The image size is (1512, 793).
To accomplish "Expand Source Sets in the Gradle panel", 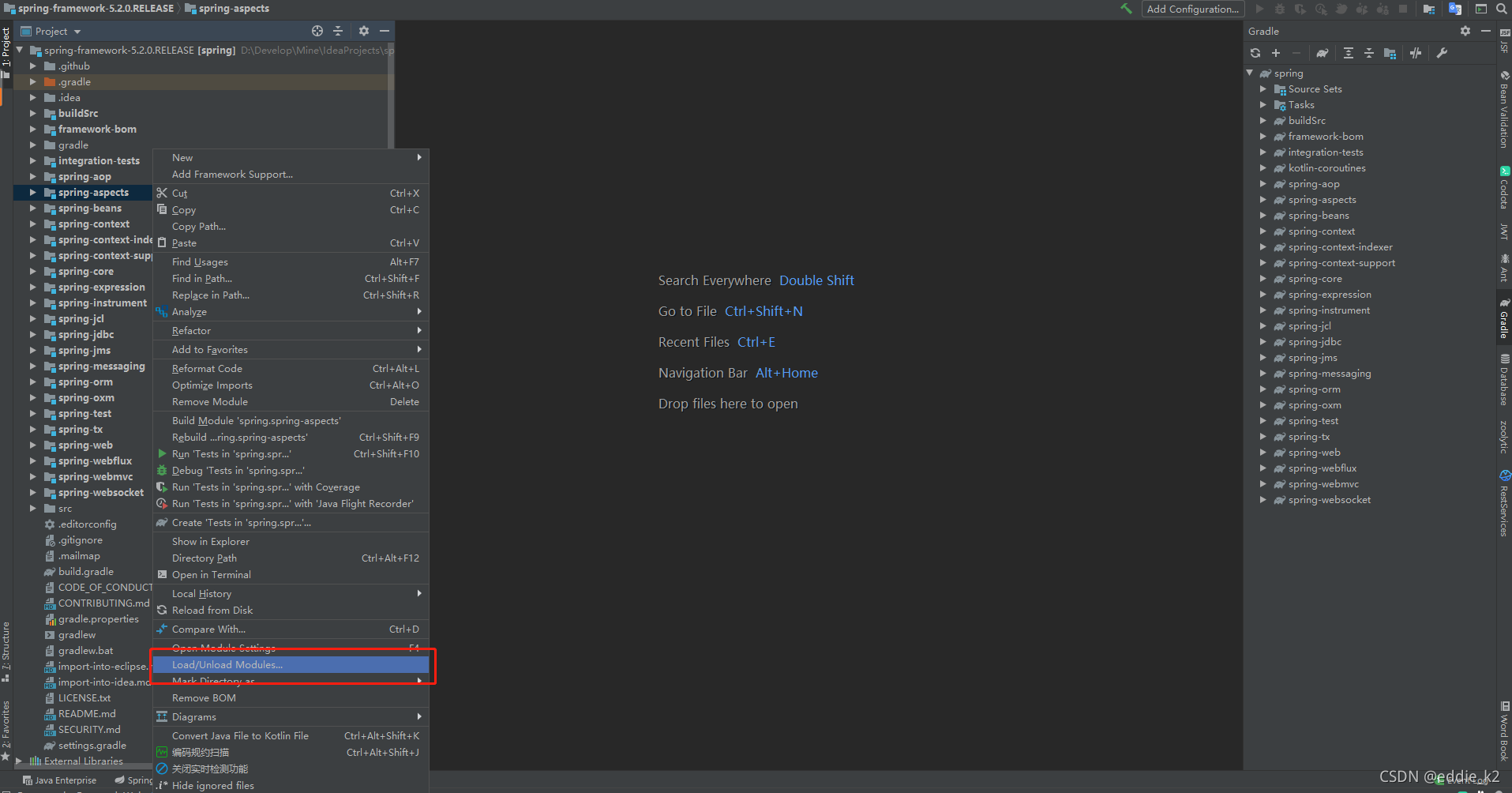I will (x=1263, y=89).
